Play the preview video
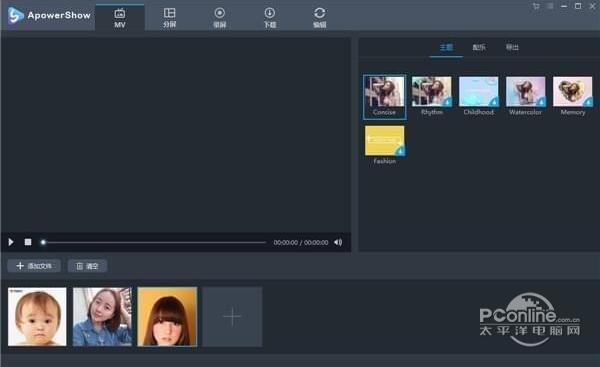 click(x=11, y=242)
